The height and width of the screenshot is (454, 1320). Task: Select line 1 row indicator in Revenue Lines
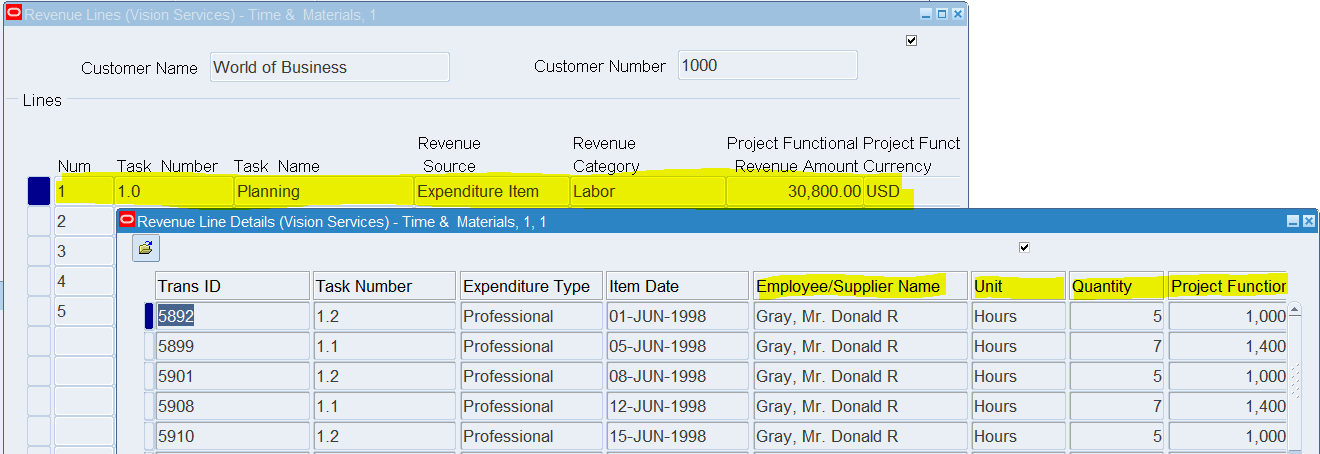coord(39,191)
